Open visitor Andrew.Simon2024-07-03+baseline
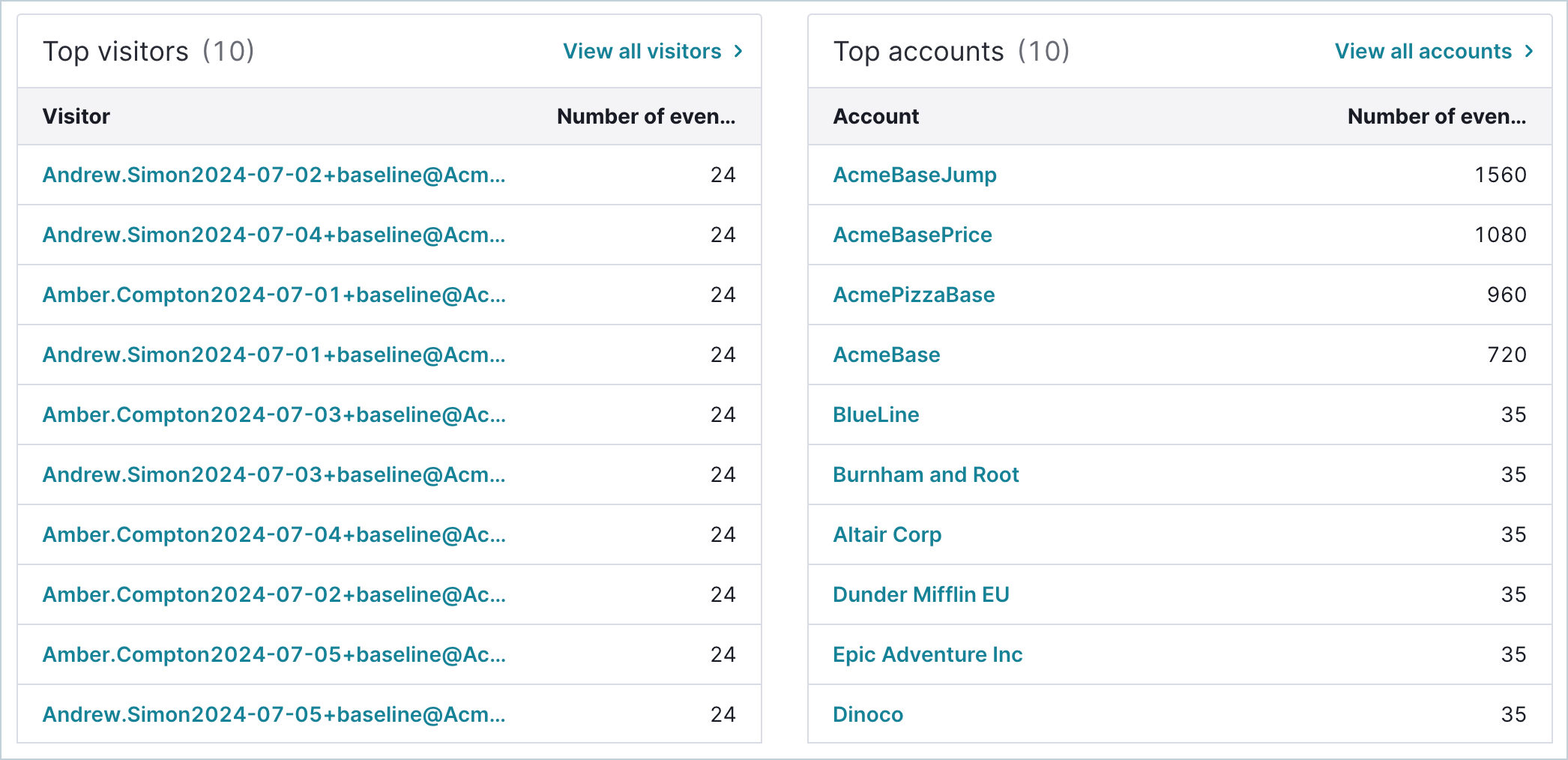This screenshot has width=1568, height=760. pyautogui.click(x=274, y=474)
